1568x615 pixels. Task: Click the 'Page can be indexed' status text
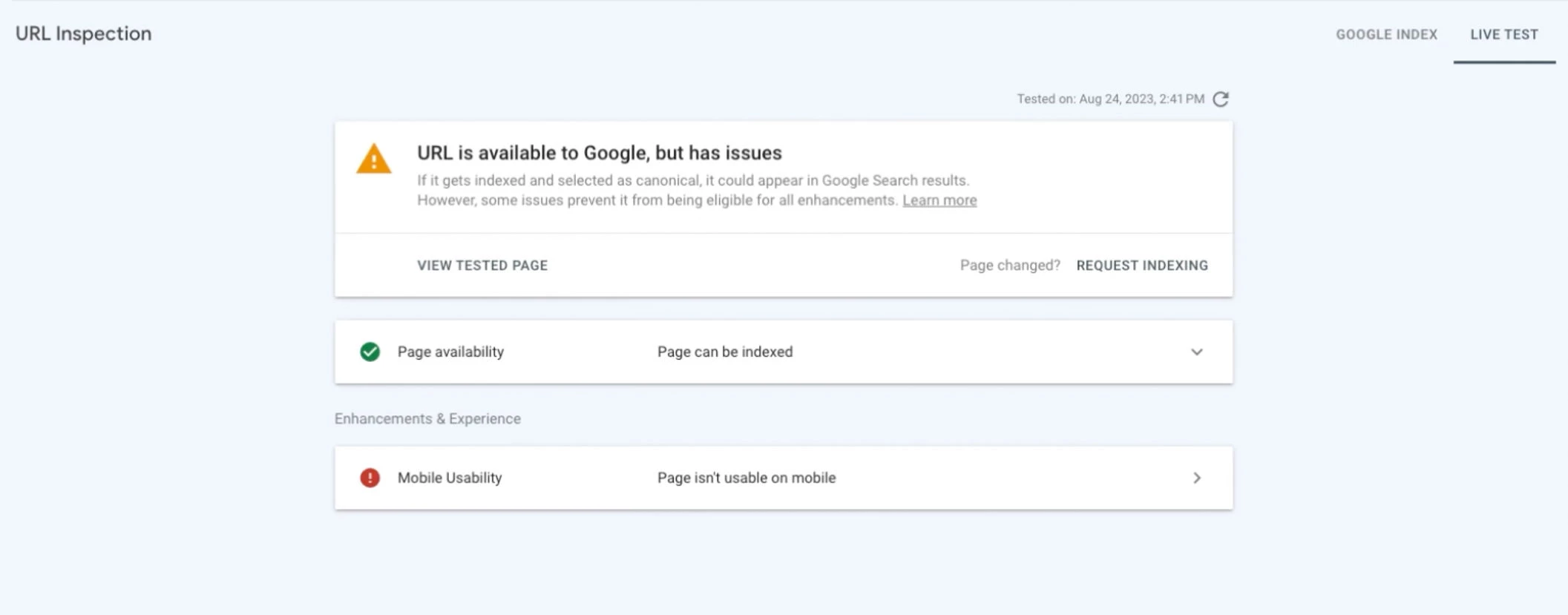[x=725, y=352]
